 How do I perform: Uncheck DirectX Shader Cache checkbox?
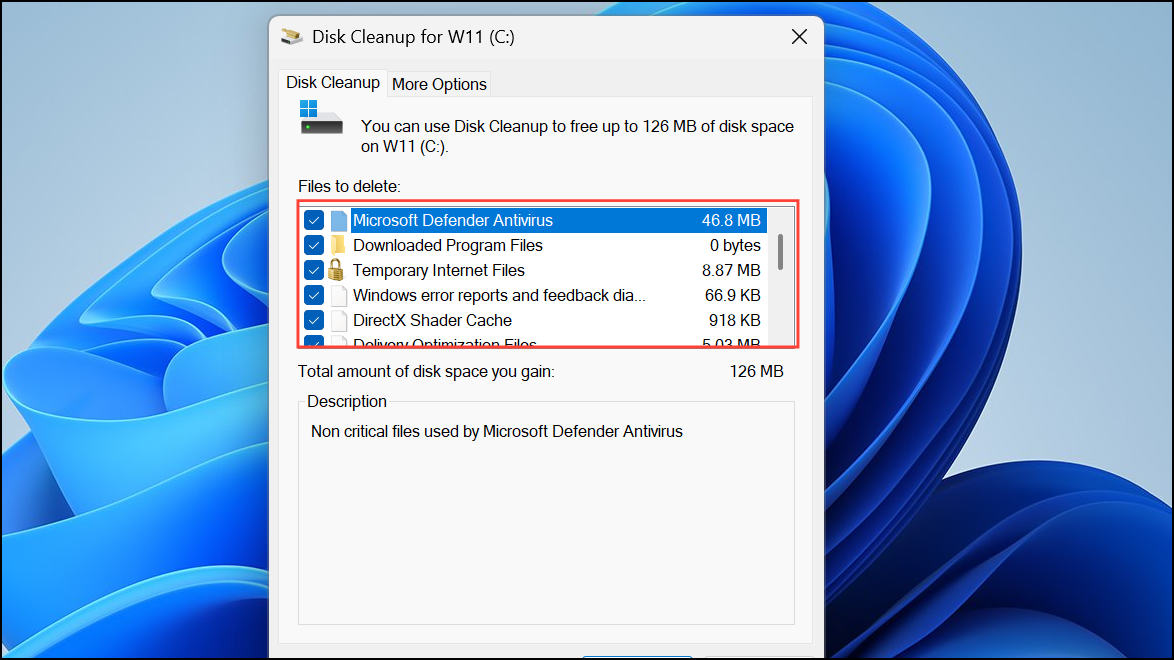314,321
